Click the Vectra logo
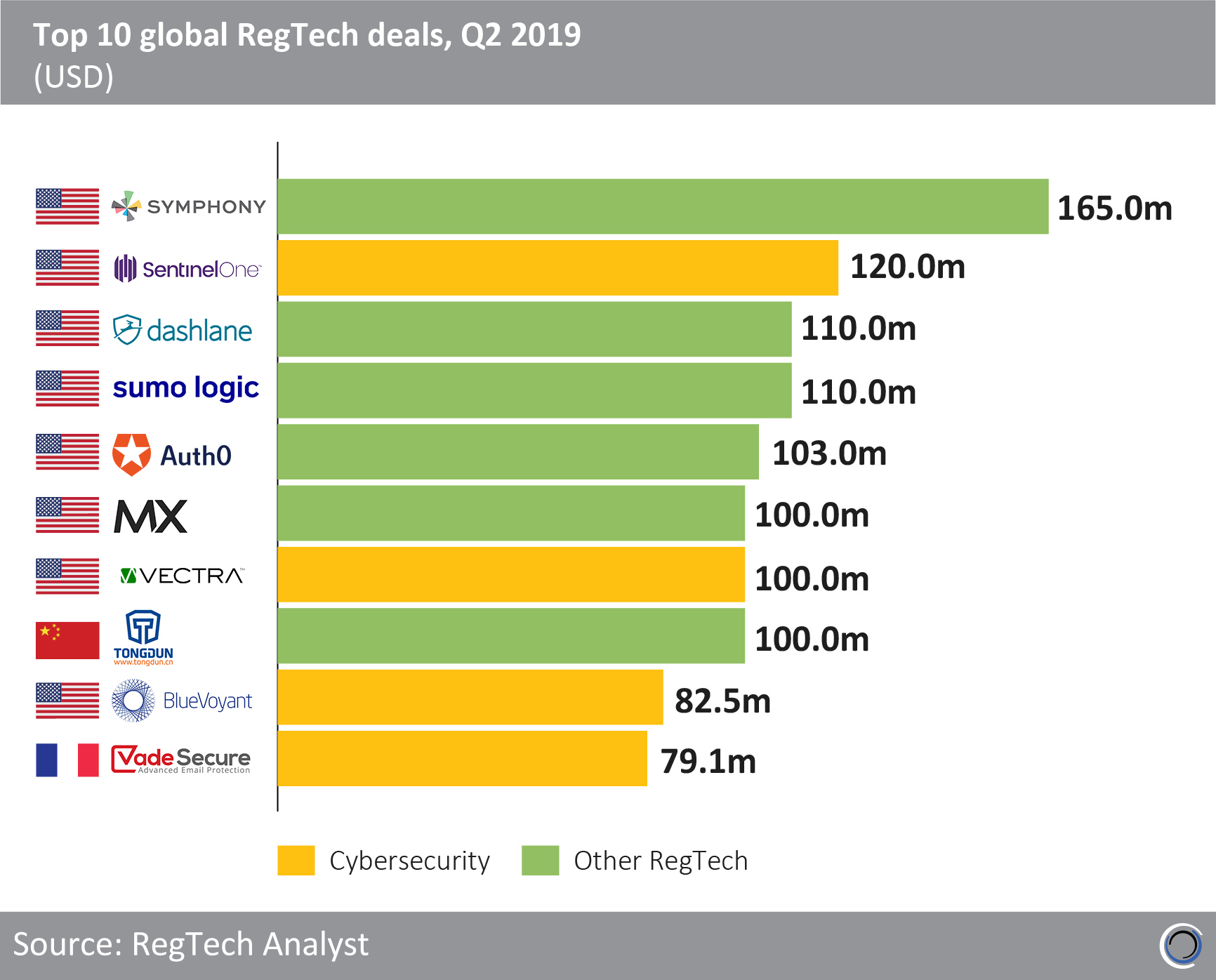This screenshot has height=980, width=1216. (x=182, y=576)
